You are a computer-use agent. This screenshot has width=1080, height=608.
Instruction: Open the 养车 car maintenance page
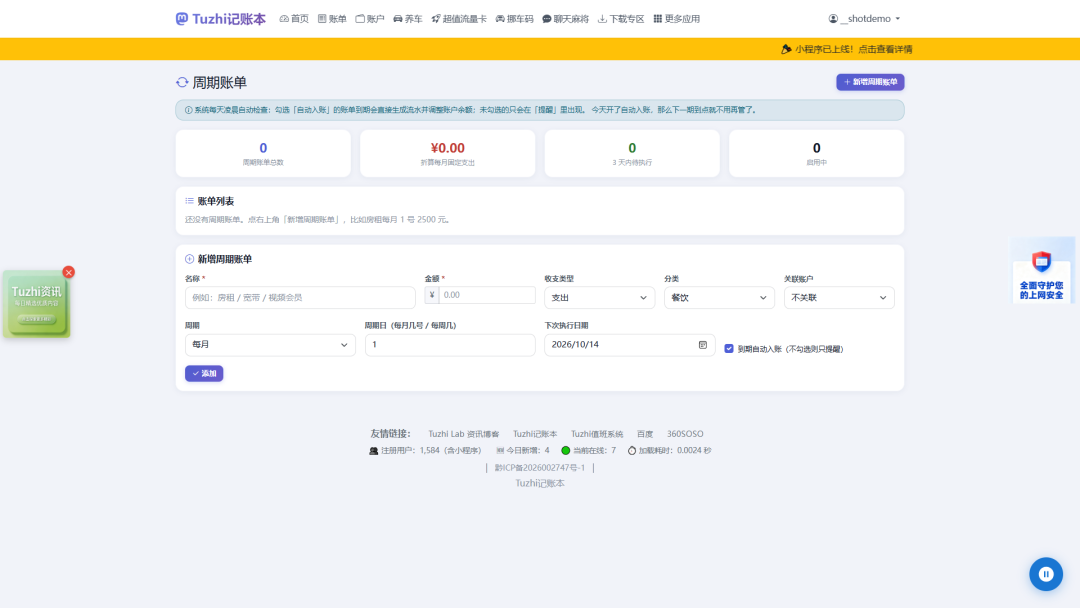408,19
